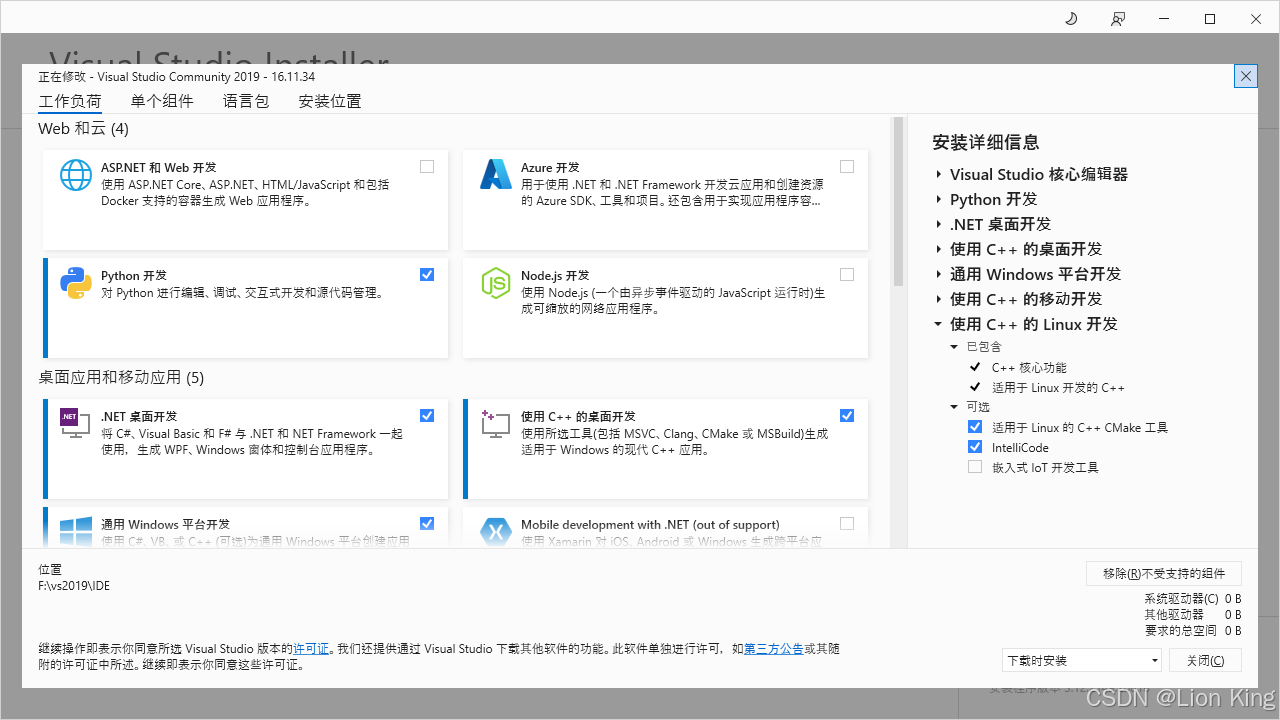Screen dimensions: 1280x720
Task: Expand .NET 桌面开发 in install details
Action: click(939, 224)
